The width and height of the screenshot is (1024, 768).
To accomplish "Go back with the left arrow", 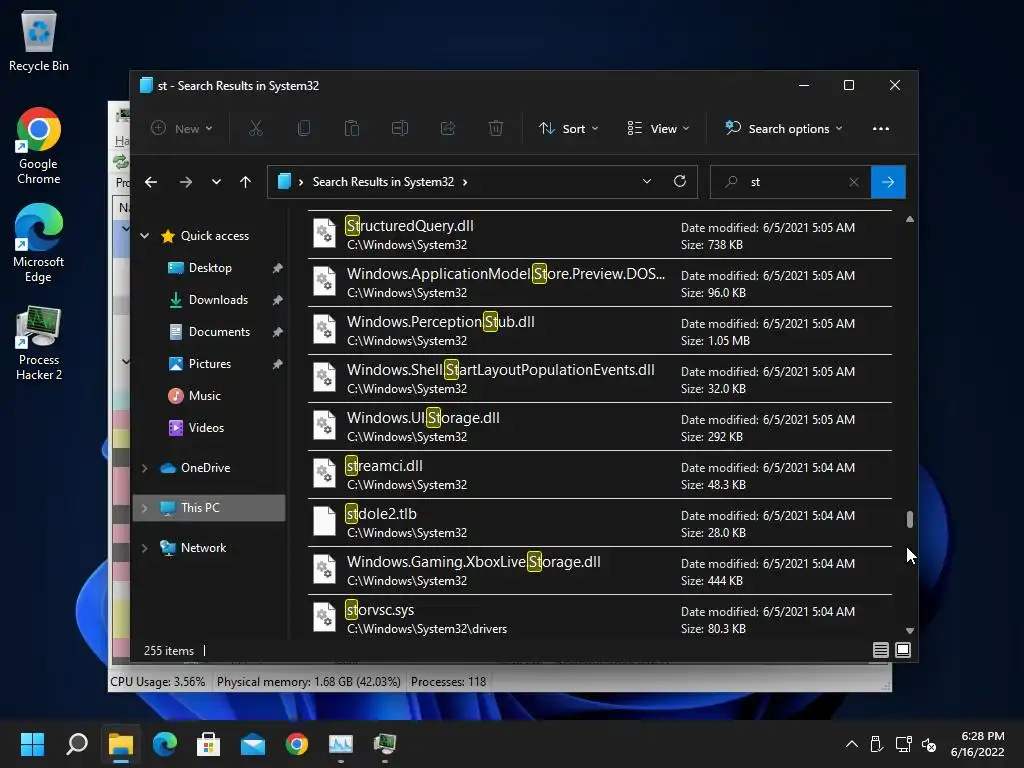I will (x=151, y=182).
